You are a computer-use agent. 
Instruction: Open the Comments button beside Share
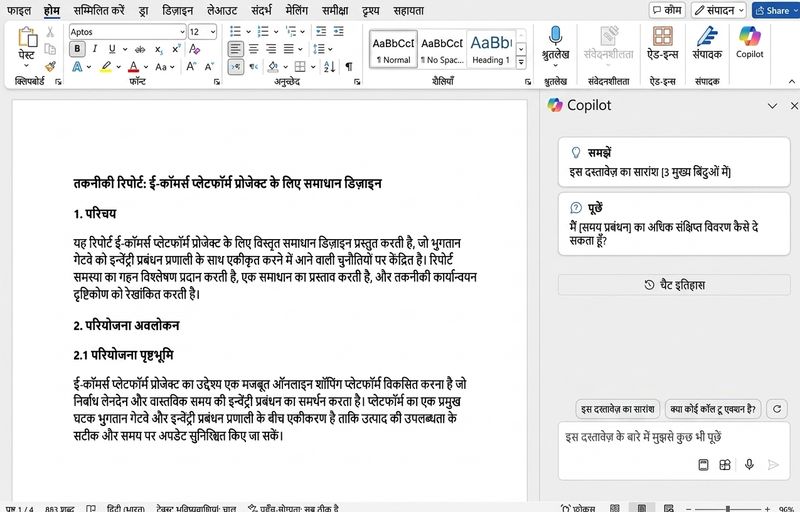666,10
